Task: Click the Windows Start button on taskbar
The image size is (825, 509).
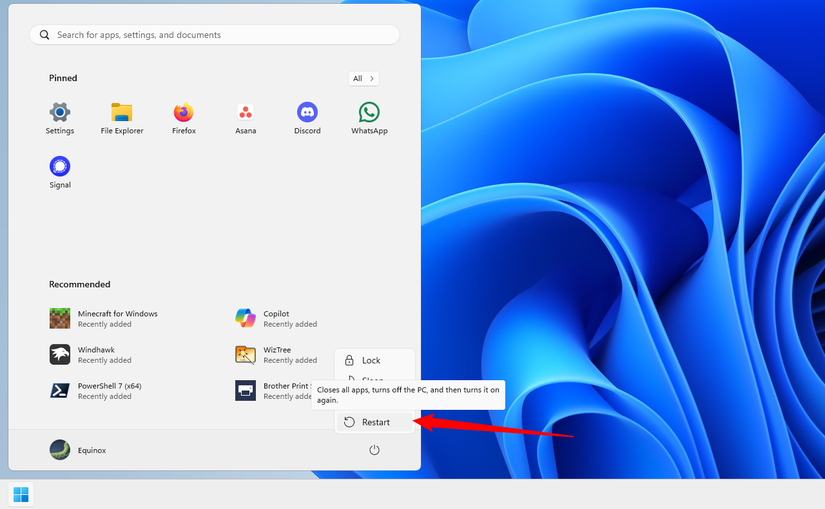Action: 21,494
